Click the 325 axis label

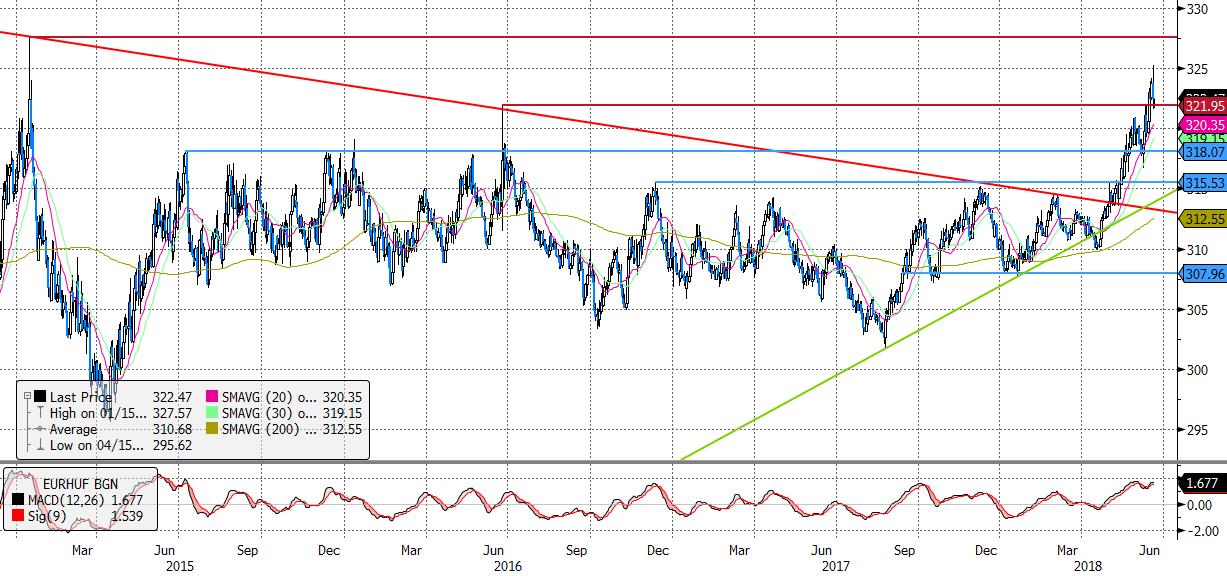click(1197, 69)
